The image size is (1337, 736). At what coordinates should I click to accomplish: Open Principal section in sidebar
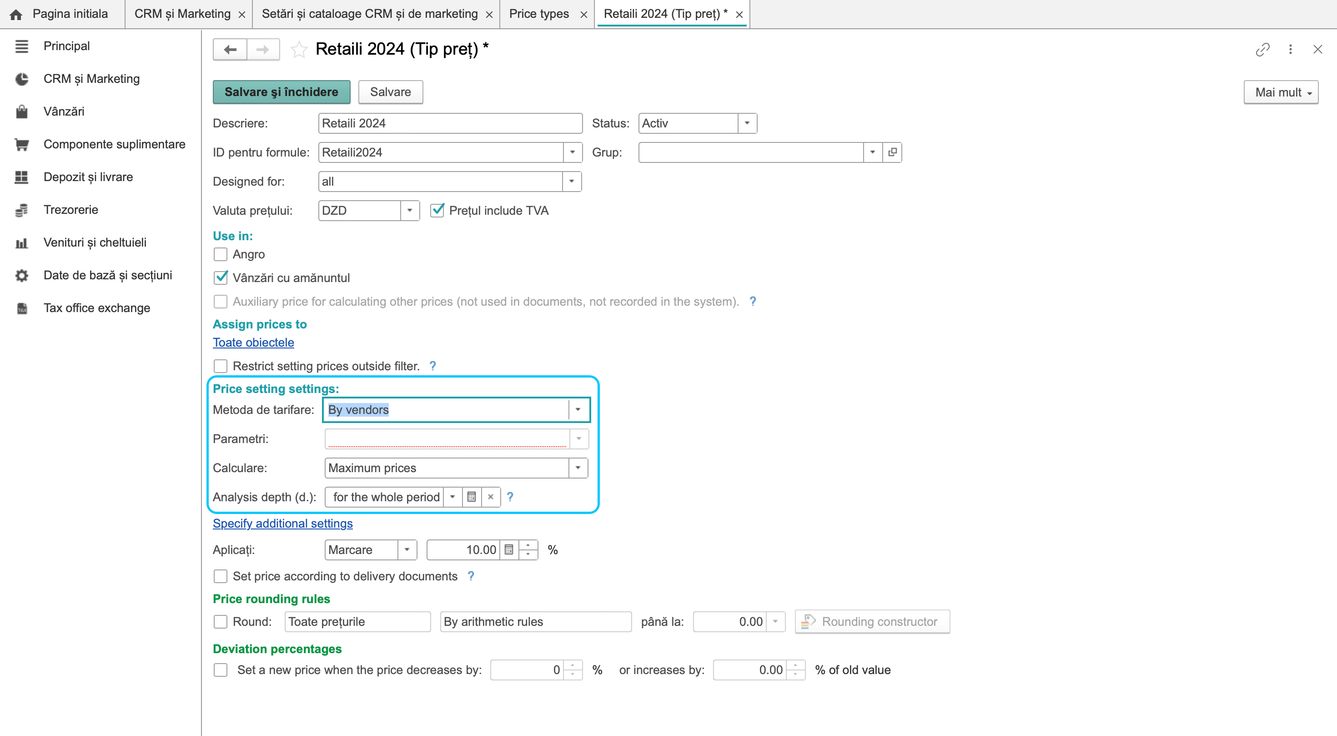[x=67, y=46]
